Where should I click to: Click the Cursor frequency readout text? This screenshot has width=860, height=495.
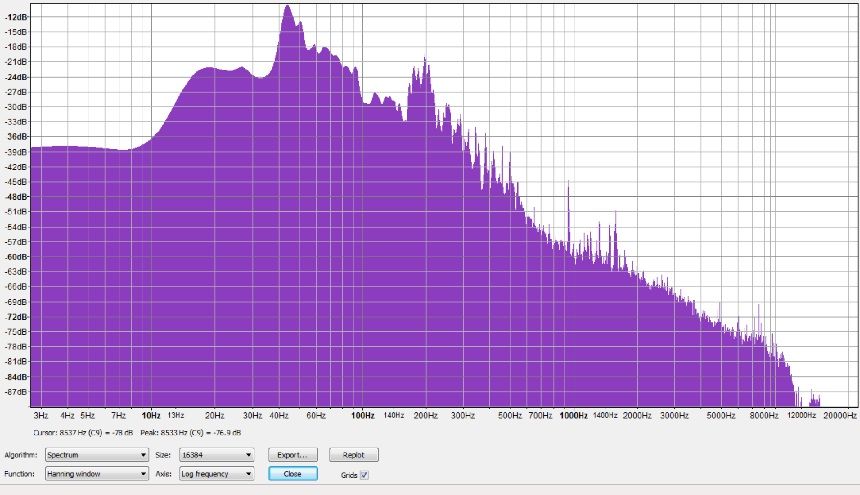[70, 432]
